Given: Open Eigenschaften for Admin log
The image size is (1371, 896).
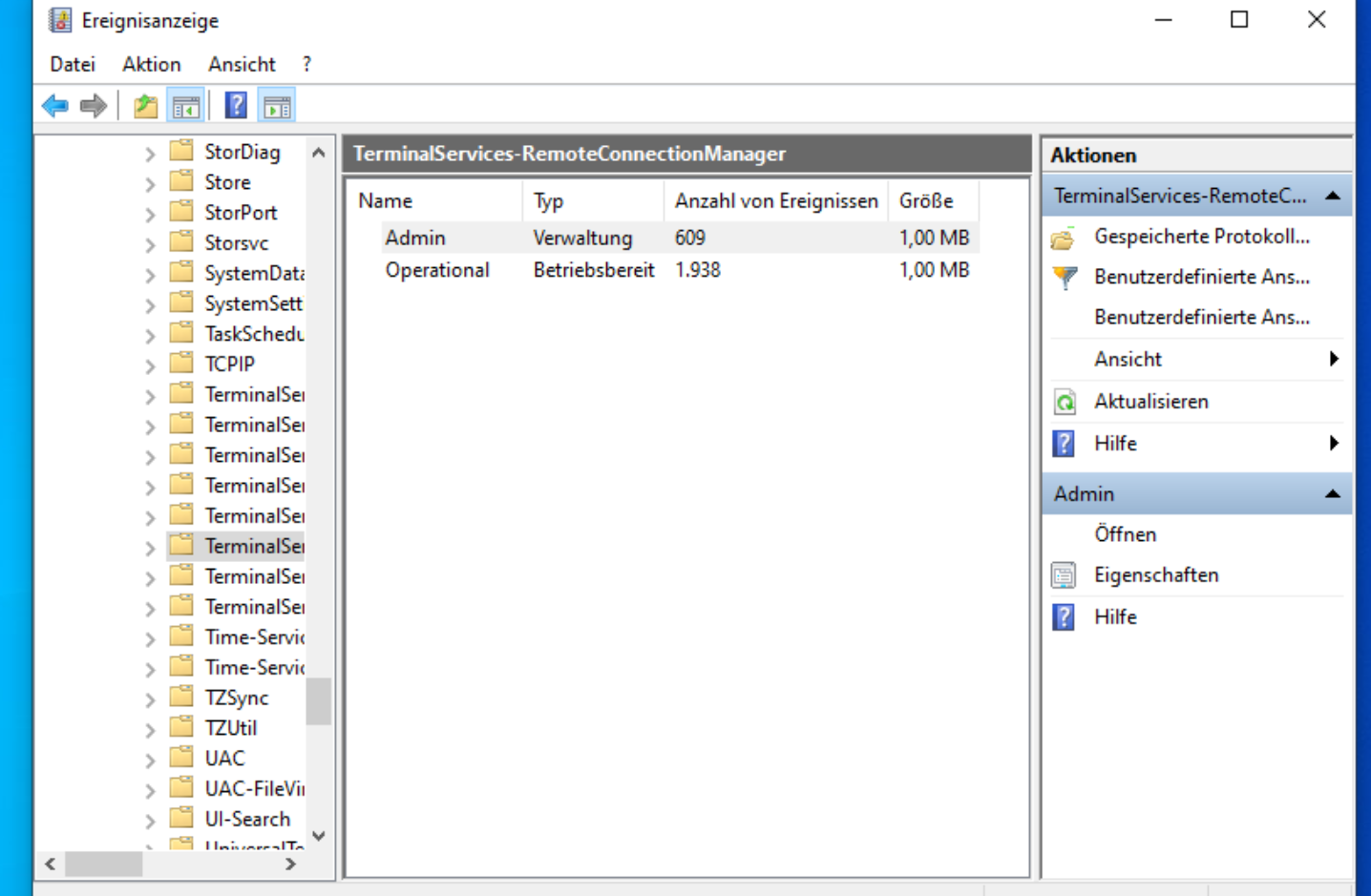Looking at the screenshot, I should point(1156,575).
